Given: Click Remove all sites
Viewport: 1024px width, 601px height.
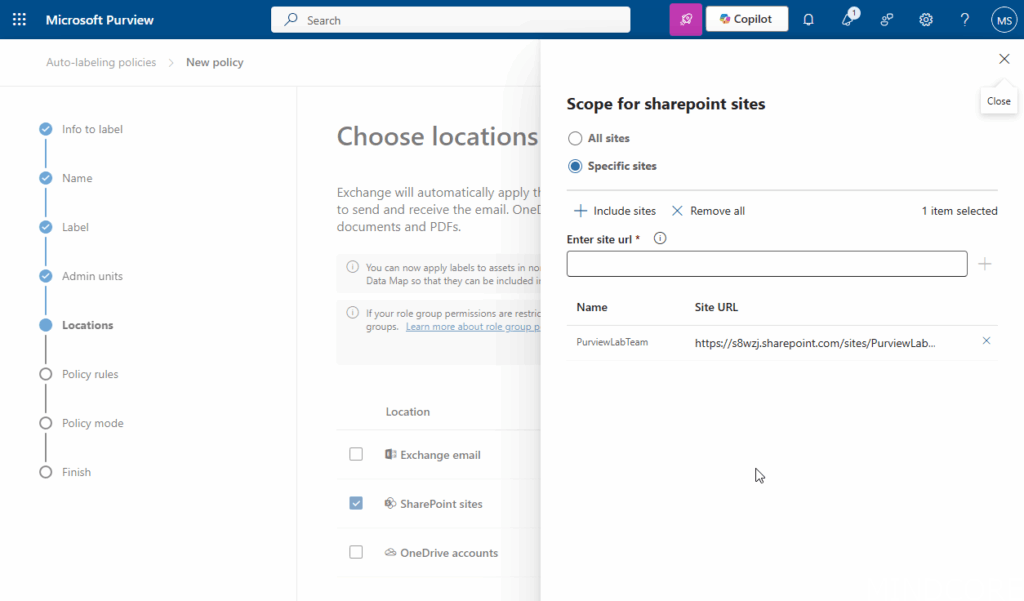Looking at the screenshot, I should pyautogui.click(x=708, y=211).
